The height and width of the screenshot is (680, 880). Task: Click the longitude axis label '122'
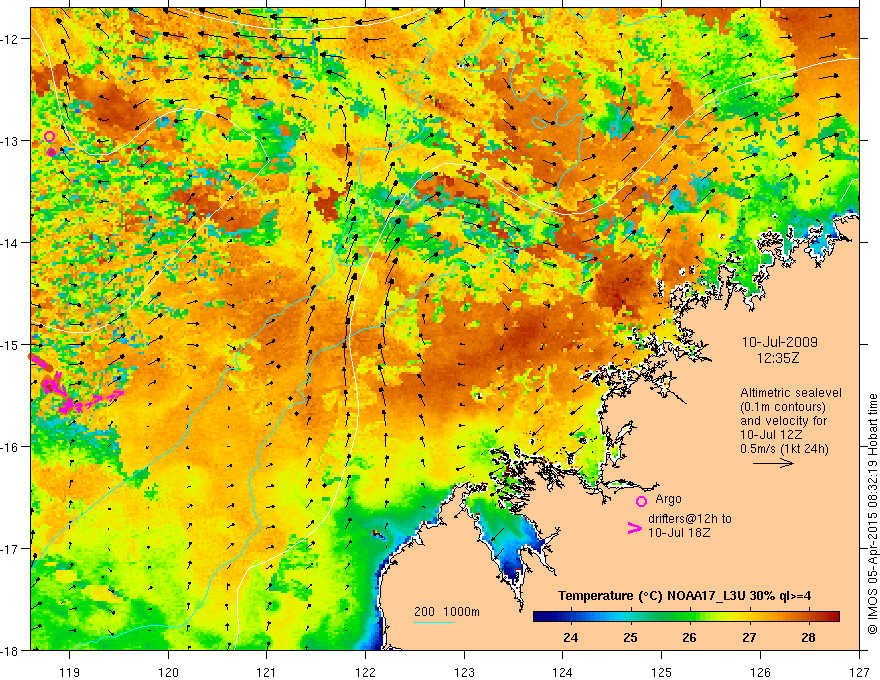(x=365, y=672)
